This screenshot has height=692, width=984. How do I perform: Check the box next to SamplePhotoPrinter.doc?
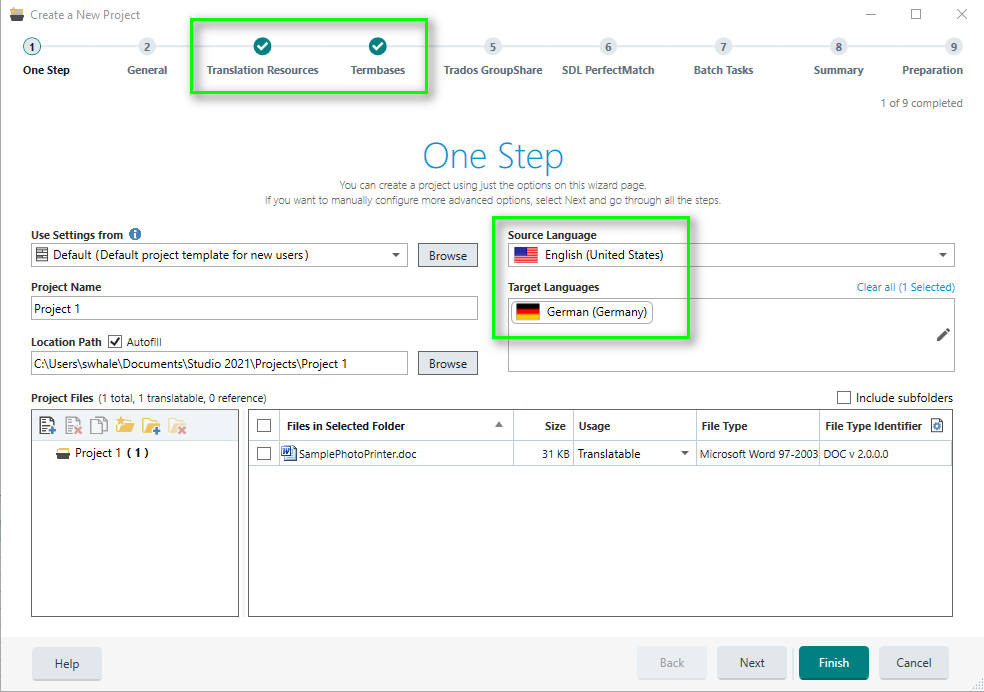[264, 453]
